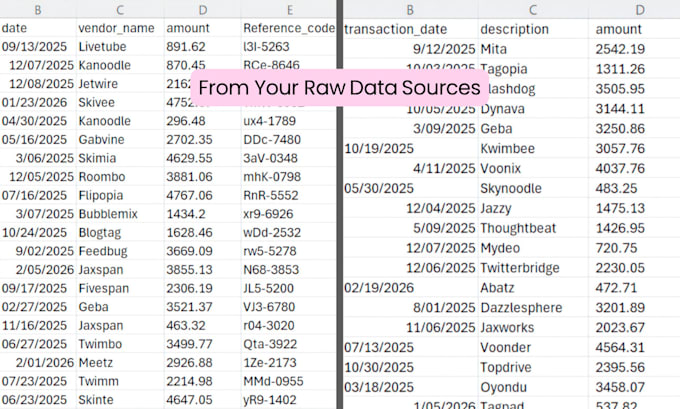Select amount cell 1311.26
680x409 pixels.
634,69
